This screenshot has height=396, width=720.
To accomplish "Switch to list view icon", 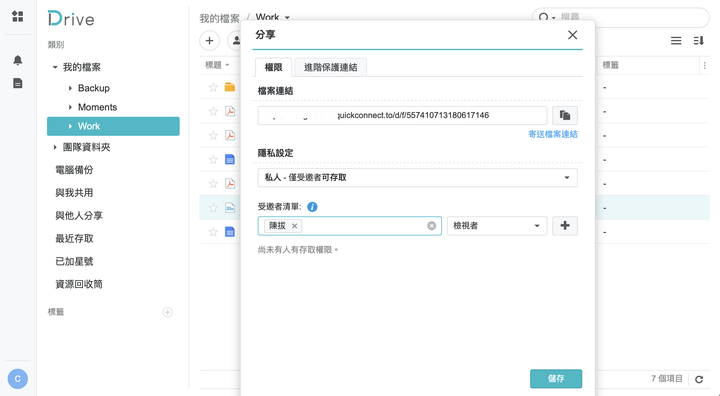I will (676, 41).
